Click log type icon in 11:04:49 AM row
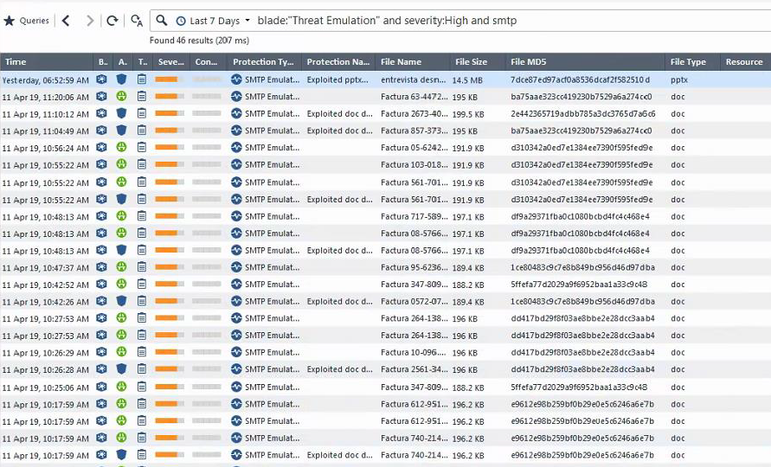 point(142,131)
